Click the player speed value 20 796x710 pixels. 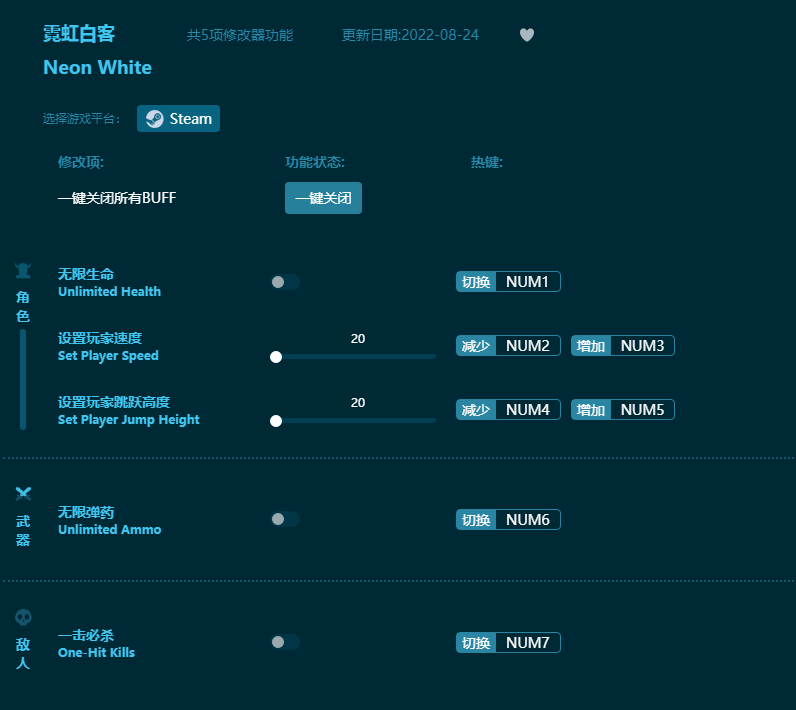[358, 339]
